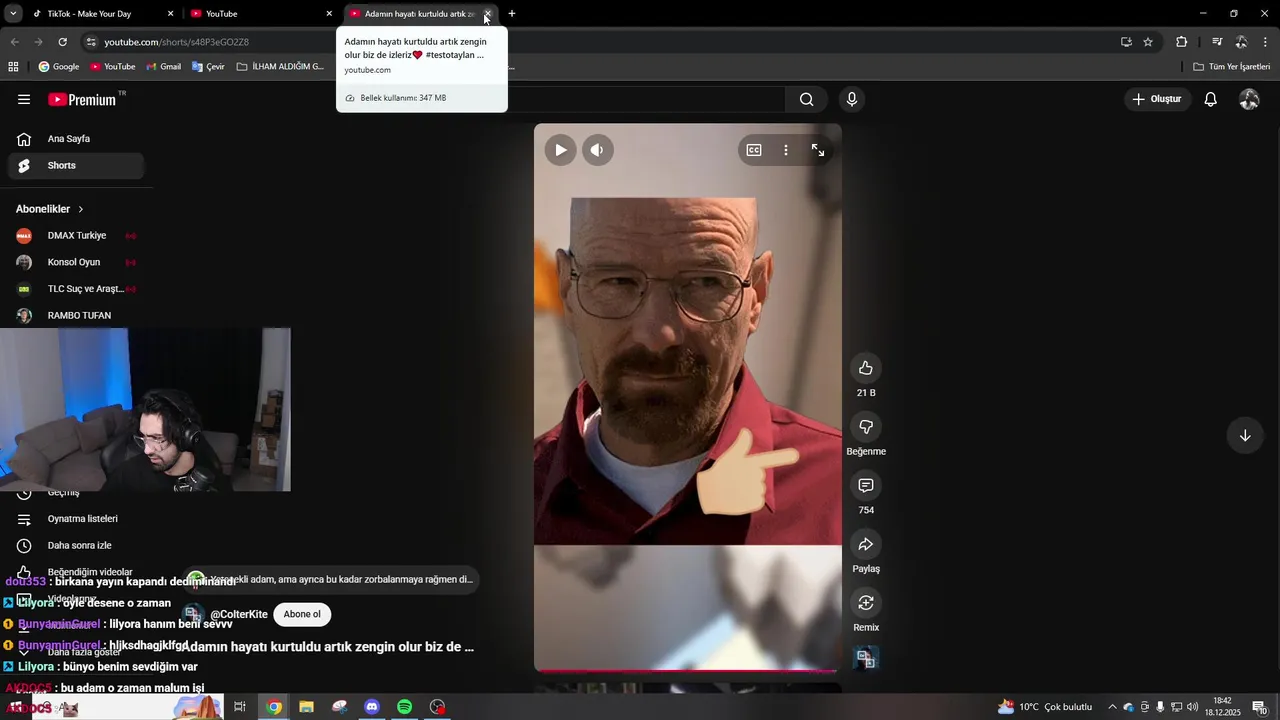Open Çevir translate bookmark
The width and height of the screenshot is (1280, 720).
point(208,67)
